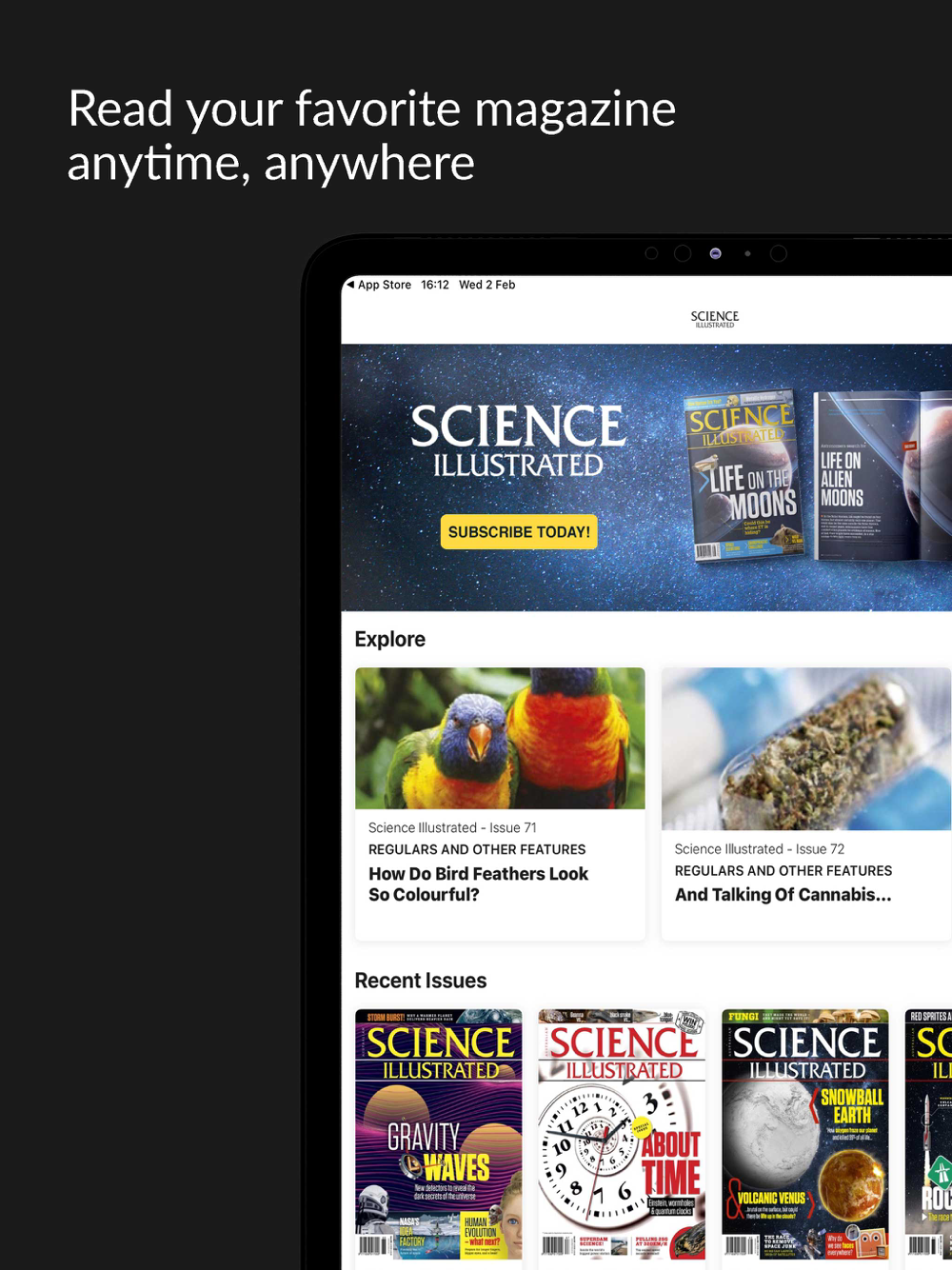Tap Issue 71 'Regulars and Other Features' label
Viewport: 952px width, 1270px height.
tap(477, 849)
